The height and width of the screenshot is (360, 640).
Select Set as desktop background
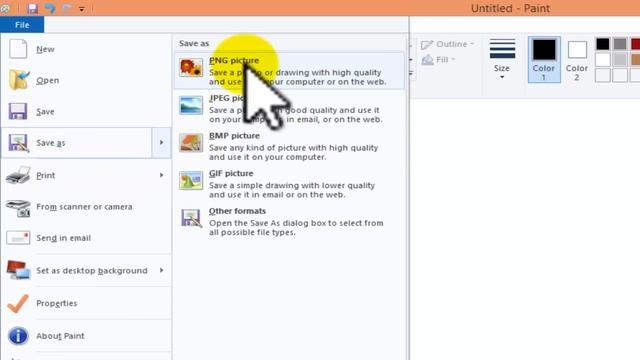(86, 270)
